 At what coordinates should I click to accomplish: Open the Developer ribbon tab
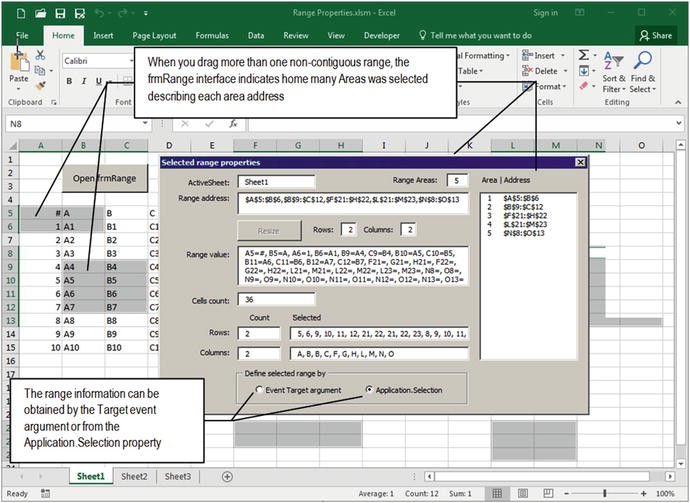382,36
